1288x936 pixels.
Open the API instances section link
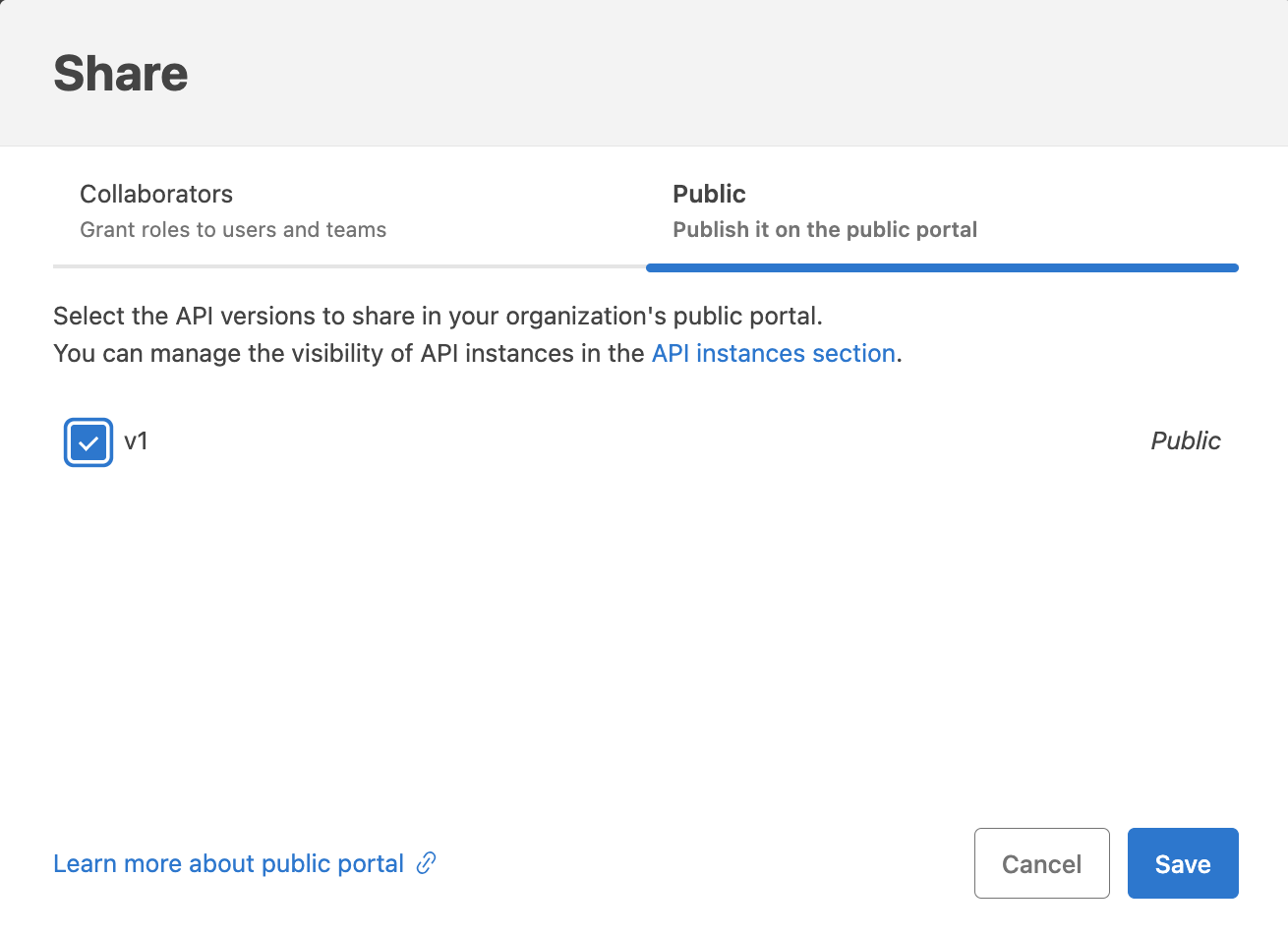coord(773,353)
